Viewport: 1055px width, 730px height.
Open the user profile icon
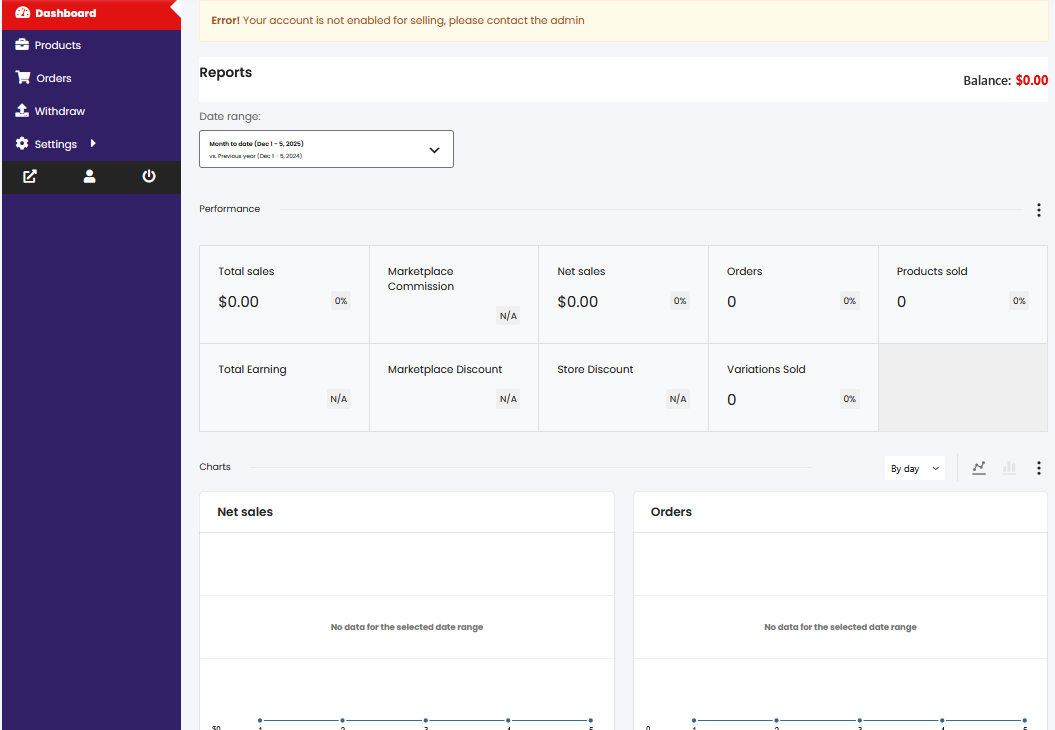[89, 177]
